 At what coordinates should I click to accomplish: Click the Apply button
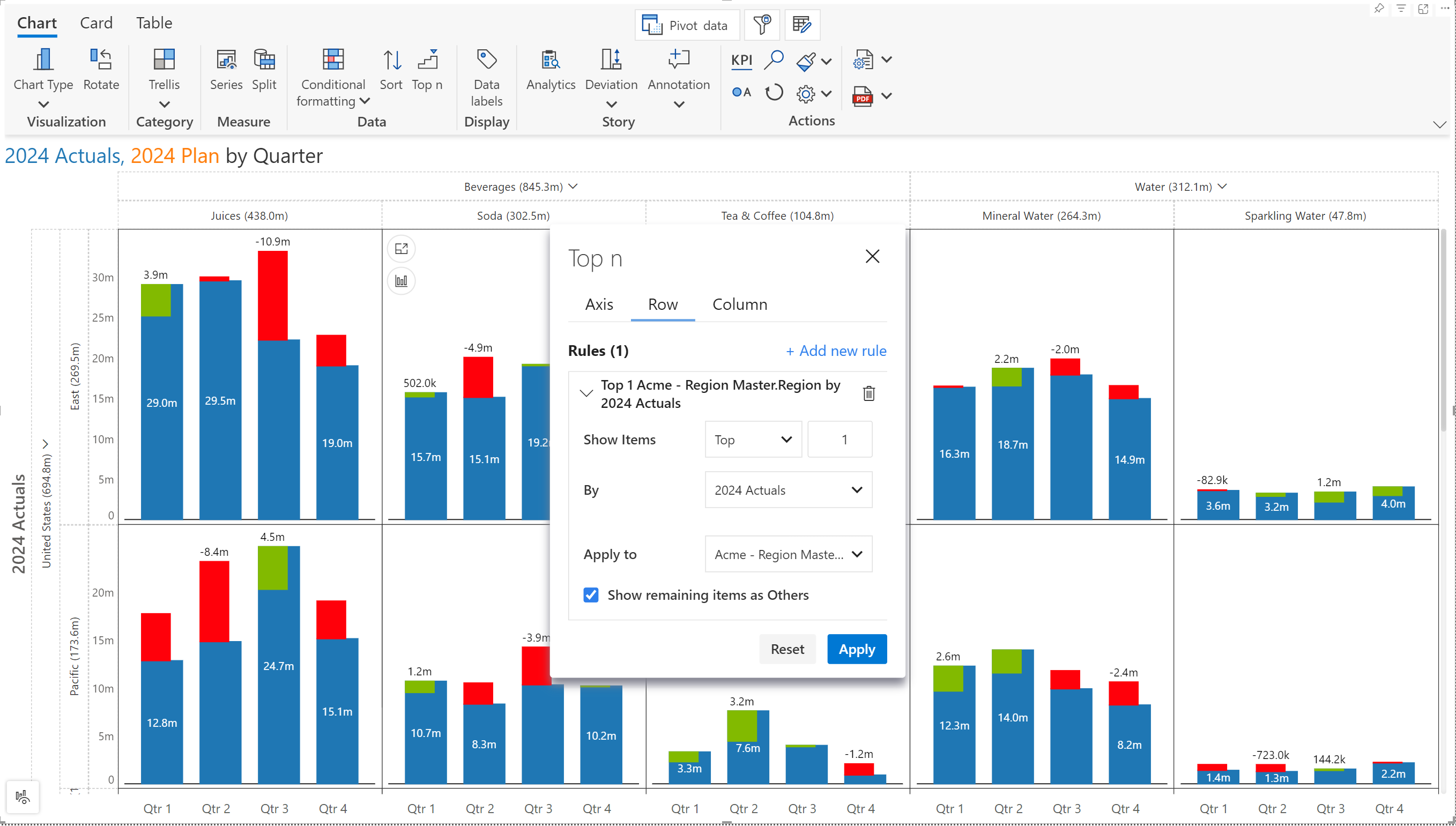(857, 649)
